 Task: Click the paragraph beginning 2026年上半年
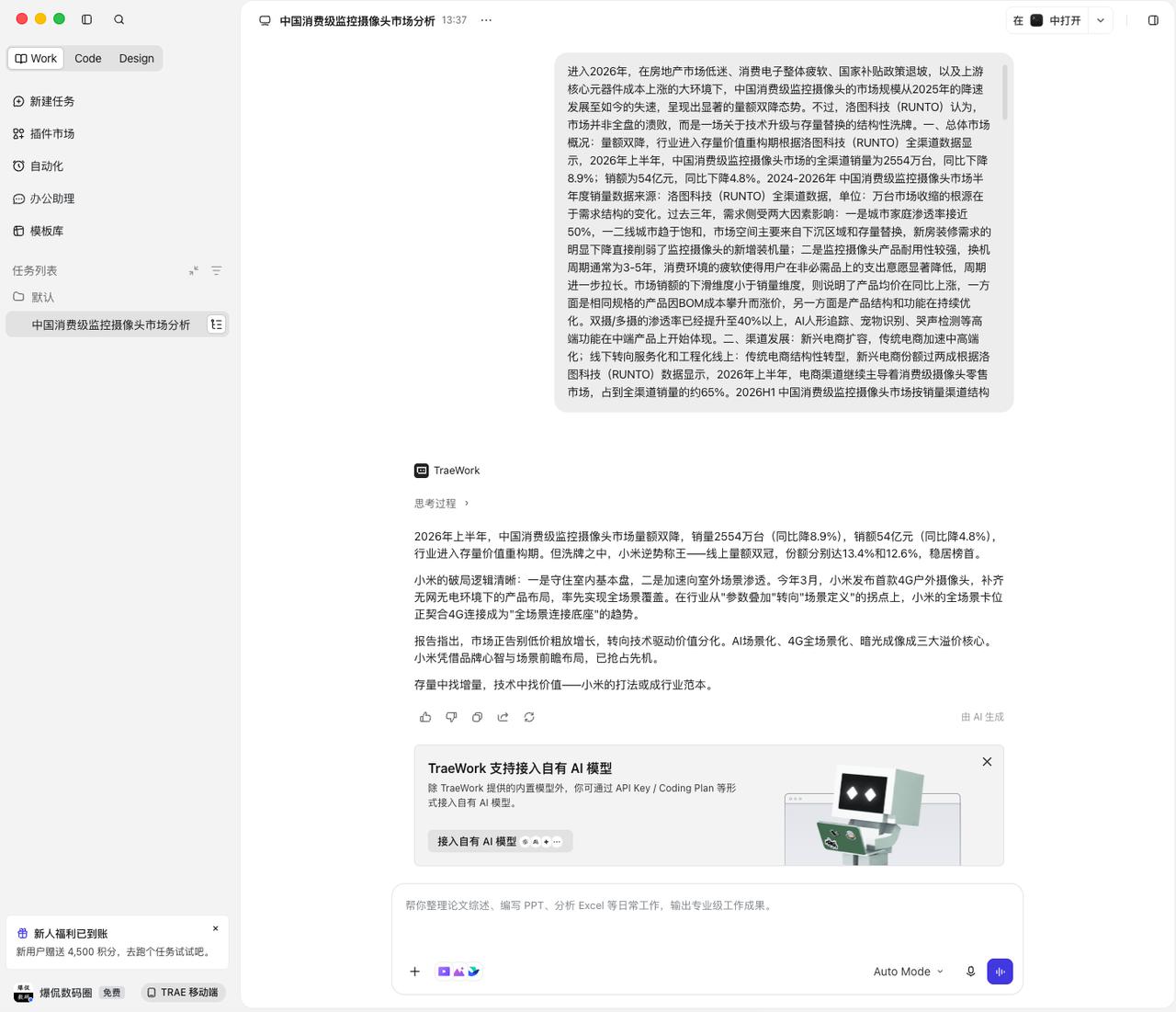708,545
